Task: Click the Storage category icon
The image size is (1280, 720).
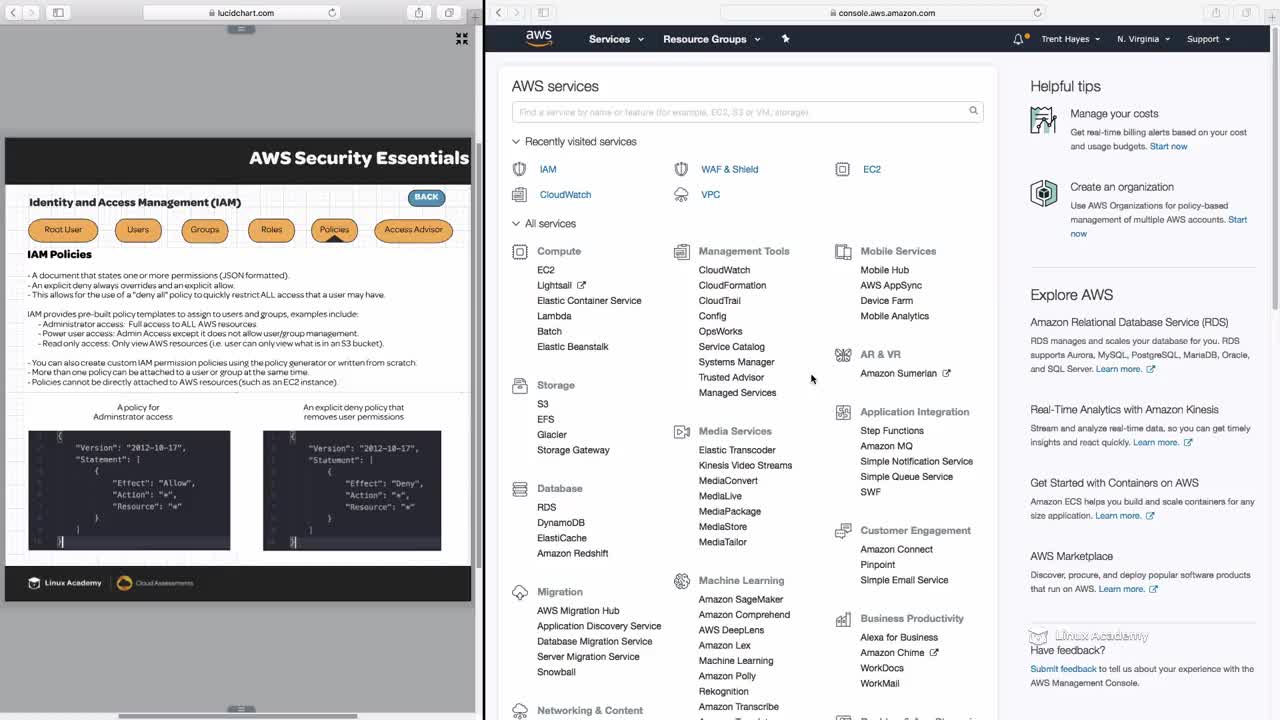Action: click(520, 385)
